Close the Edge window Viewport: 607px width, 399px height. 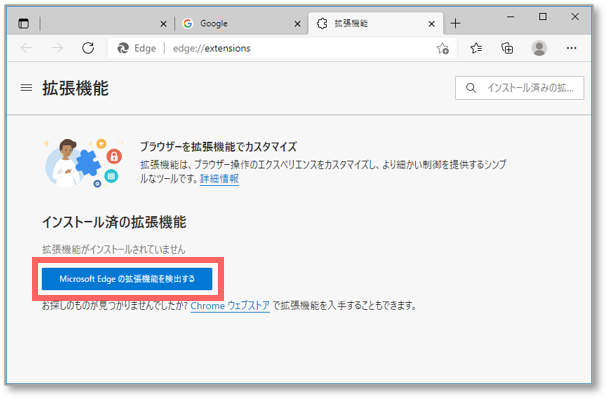(575, 17)
